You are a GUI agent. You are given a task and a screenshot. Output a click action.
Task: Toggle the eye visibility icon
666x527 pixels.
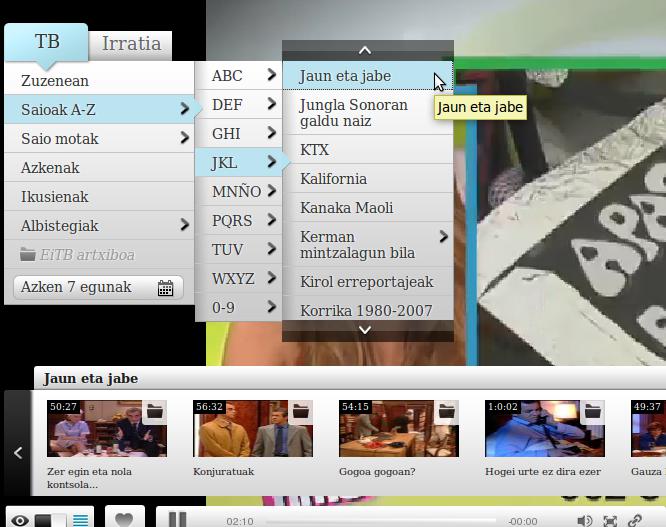[19, 520]
